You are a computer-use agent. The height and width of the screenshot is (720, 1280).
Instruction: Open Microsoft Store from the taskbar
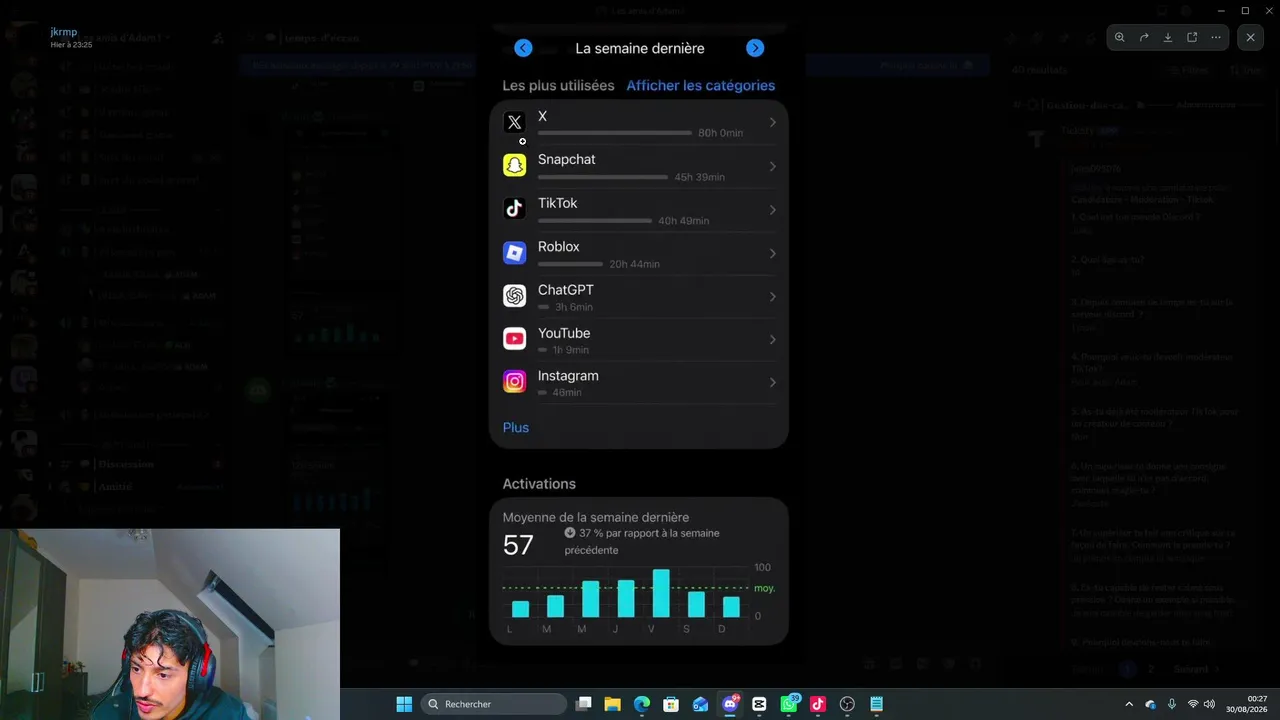pos(671,704)
